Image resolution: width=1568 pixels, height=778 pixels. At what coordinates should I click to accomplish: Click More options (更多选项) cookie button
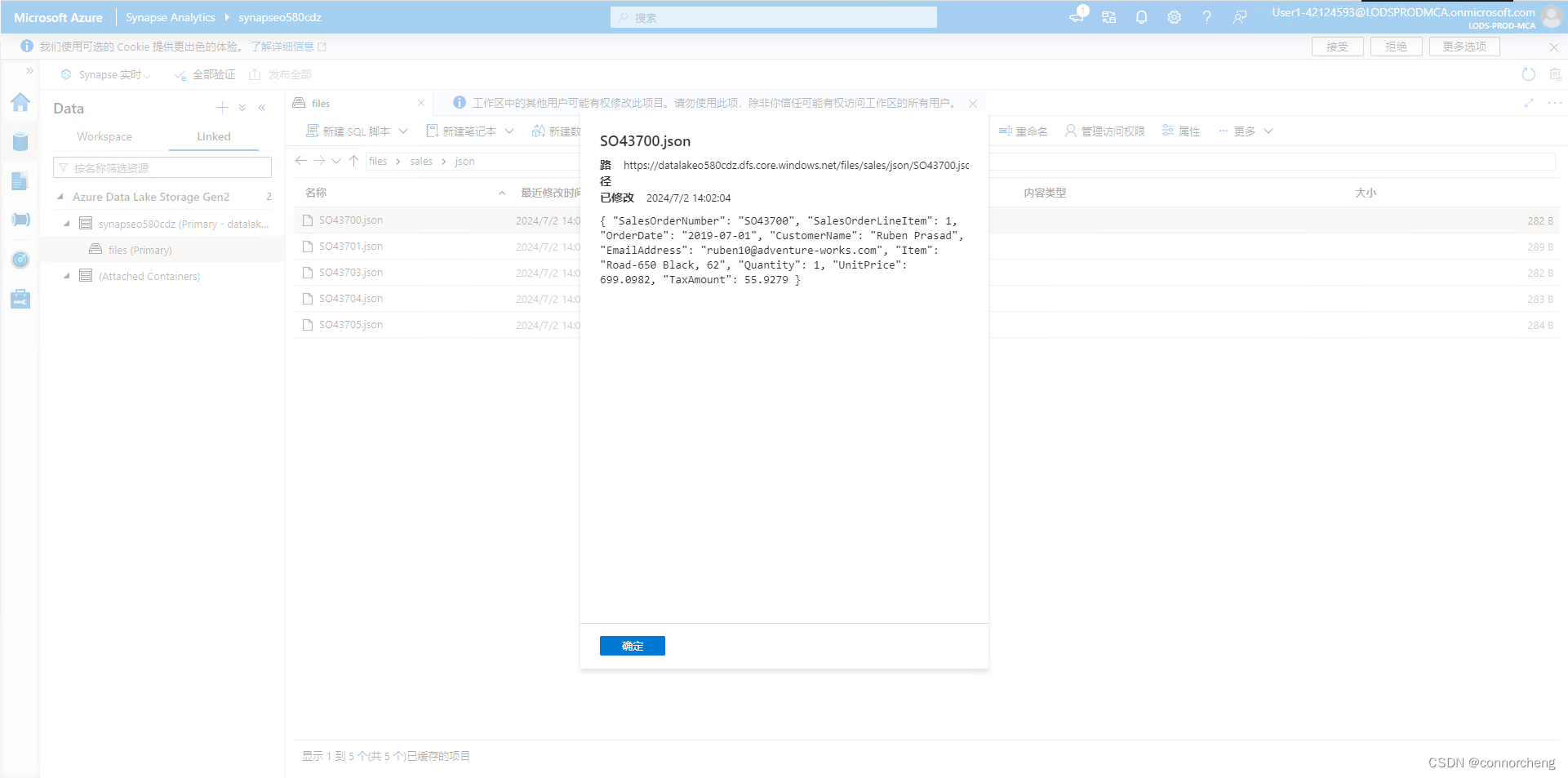[x=1464, y=47]
